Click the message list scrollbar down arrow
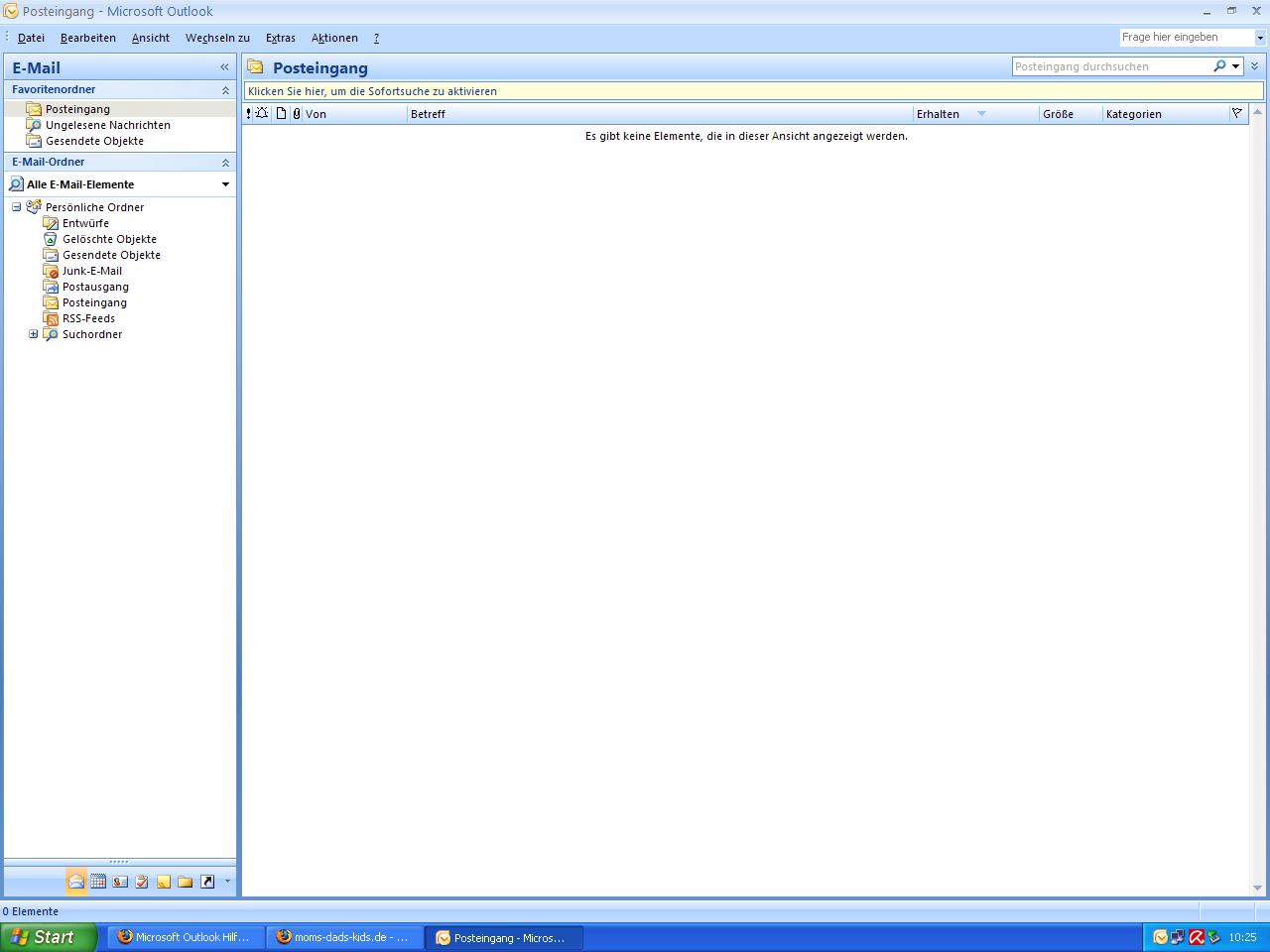This screenshot has height=952, width=1270. click(1257, 889)
